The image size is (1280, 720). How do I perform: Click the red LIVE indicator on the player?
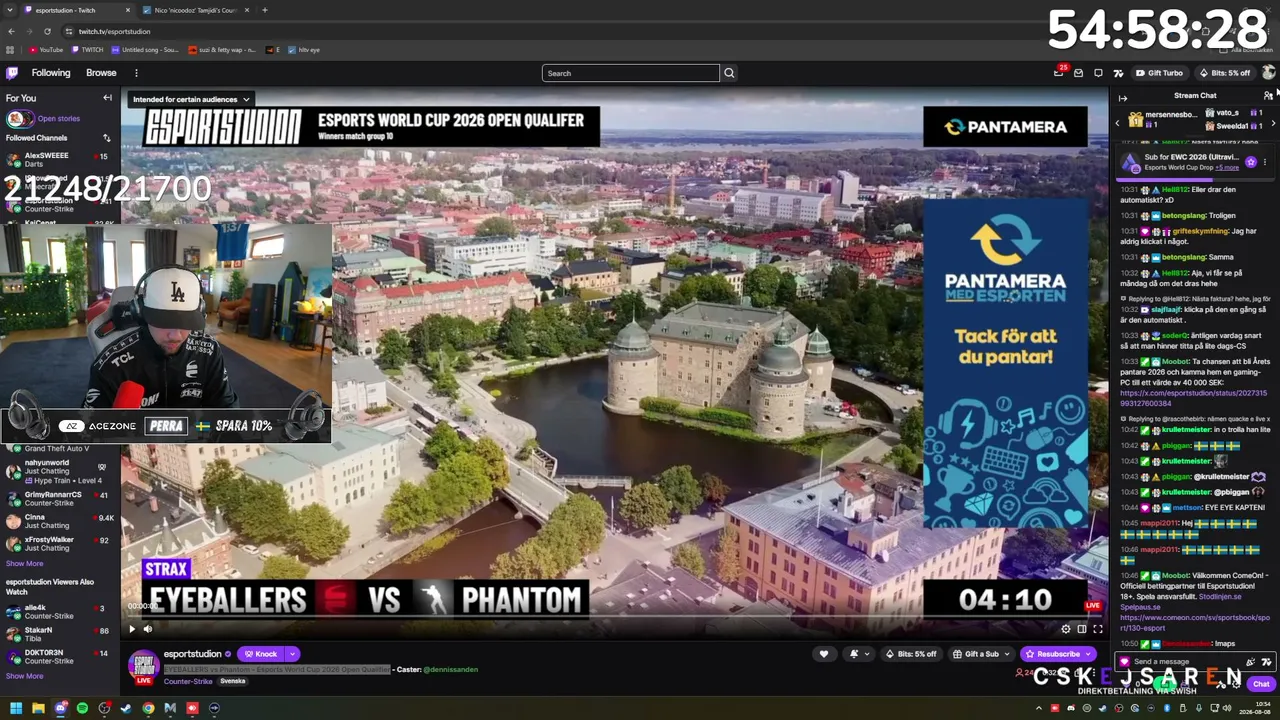pyautogui.click(x=1093, y=605)
